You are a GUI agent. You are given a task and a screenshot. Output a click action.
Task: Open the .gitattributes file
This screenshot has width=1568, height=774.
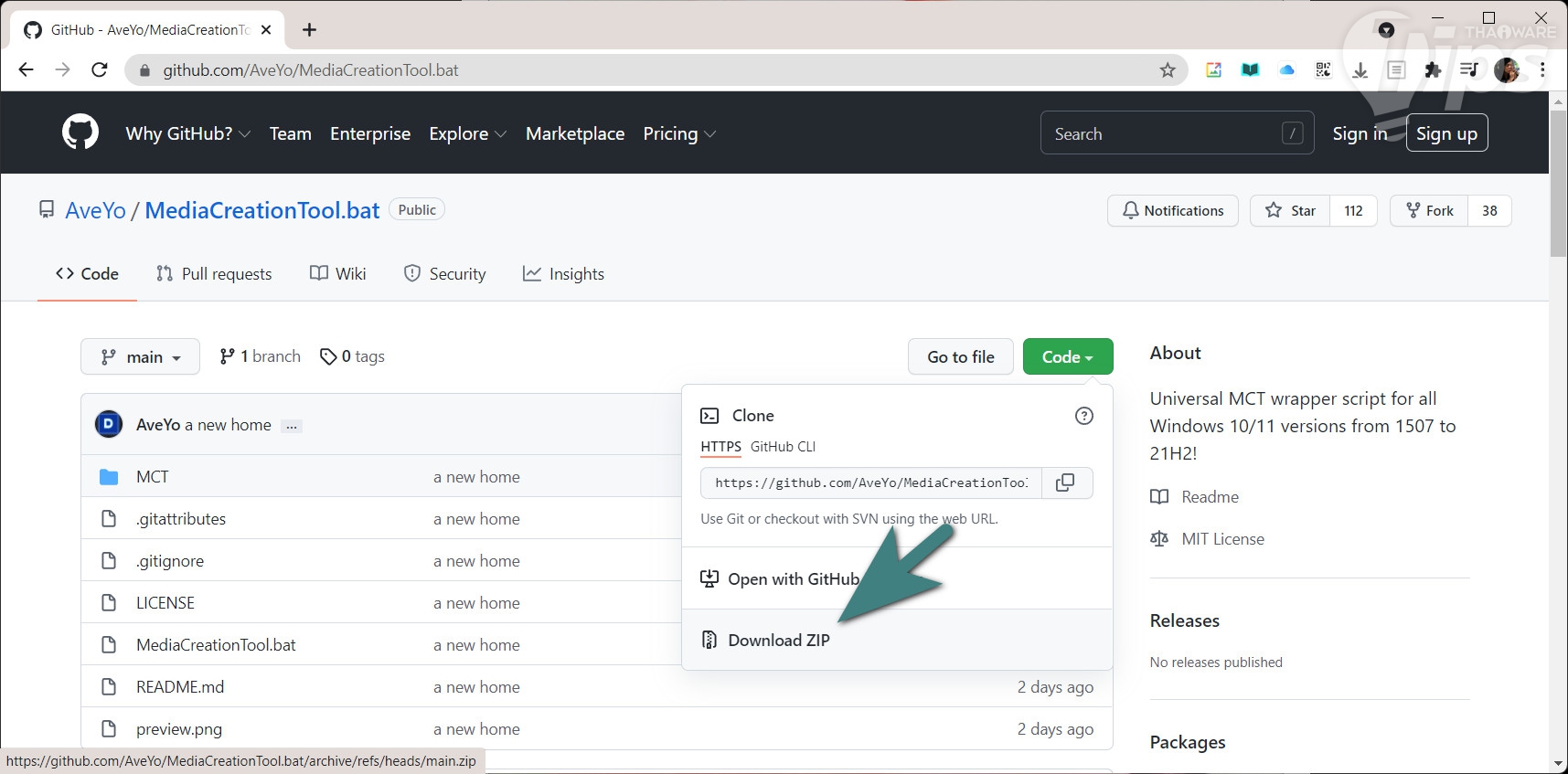(x=181, y=519)
